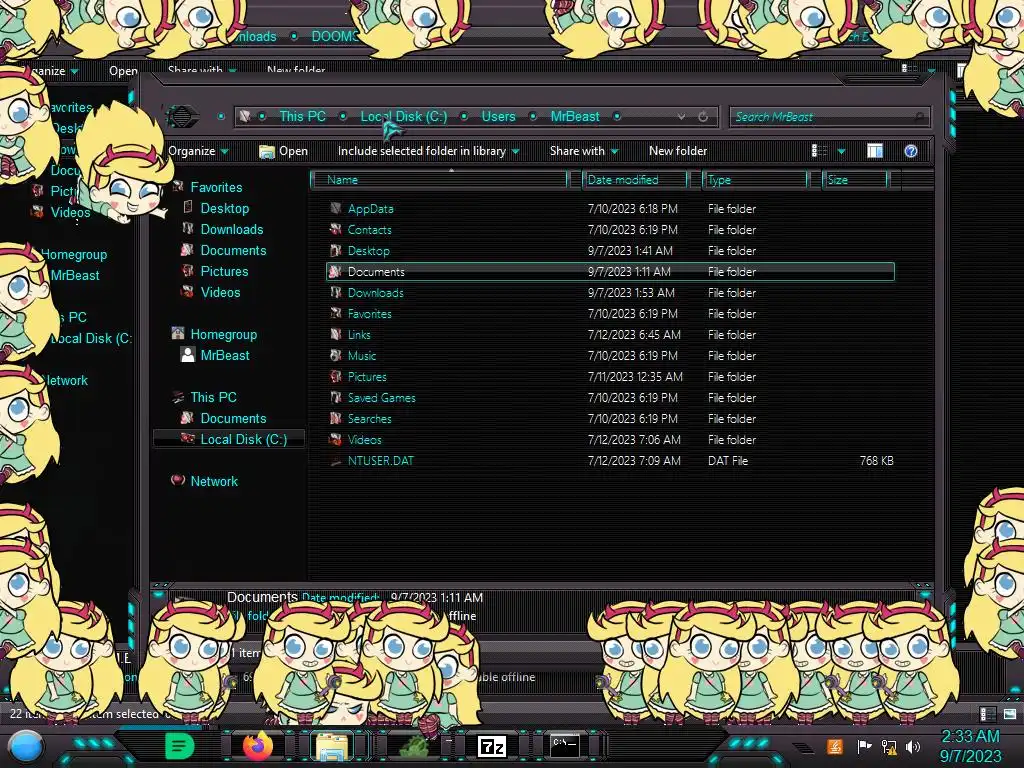Image resolution: width=1024 pixels, height=768 pixels.
Task: Select the Contacts folder icon
Action: pyautogui.click(x=336, y=230)
